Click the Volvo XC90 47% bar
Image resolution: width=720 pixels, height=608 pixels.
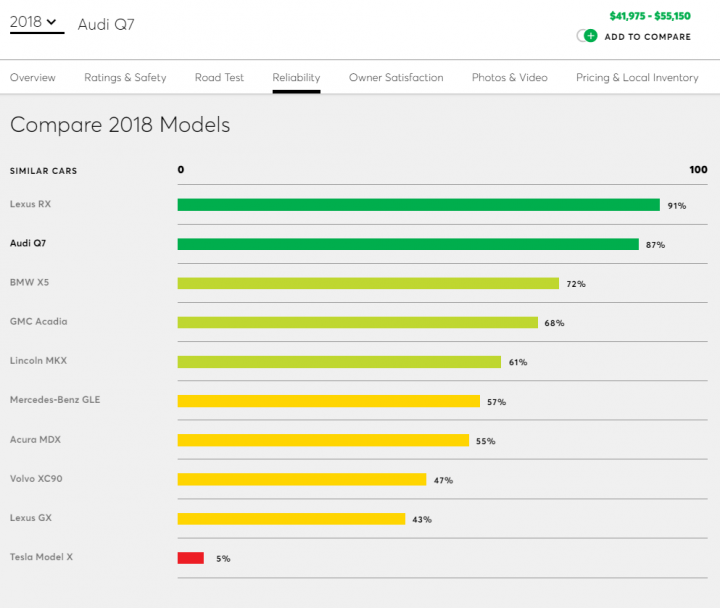tap(302, 479)
